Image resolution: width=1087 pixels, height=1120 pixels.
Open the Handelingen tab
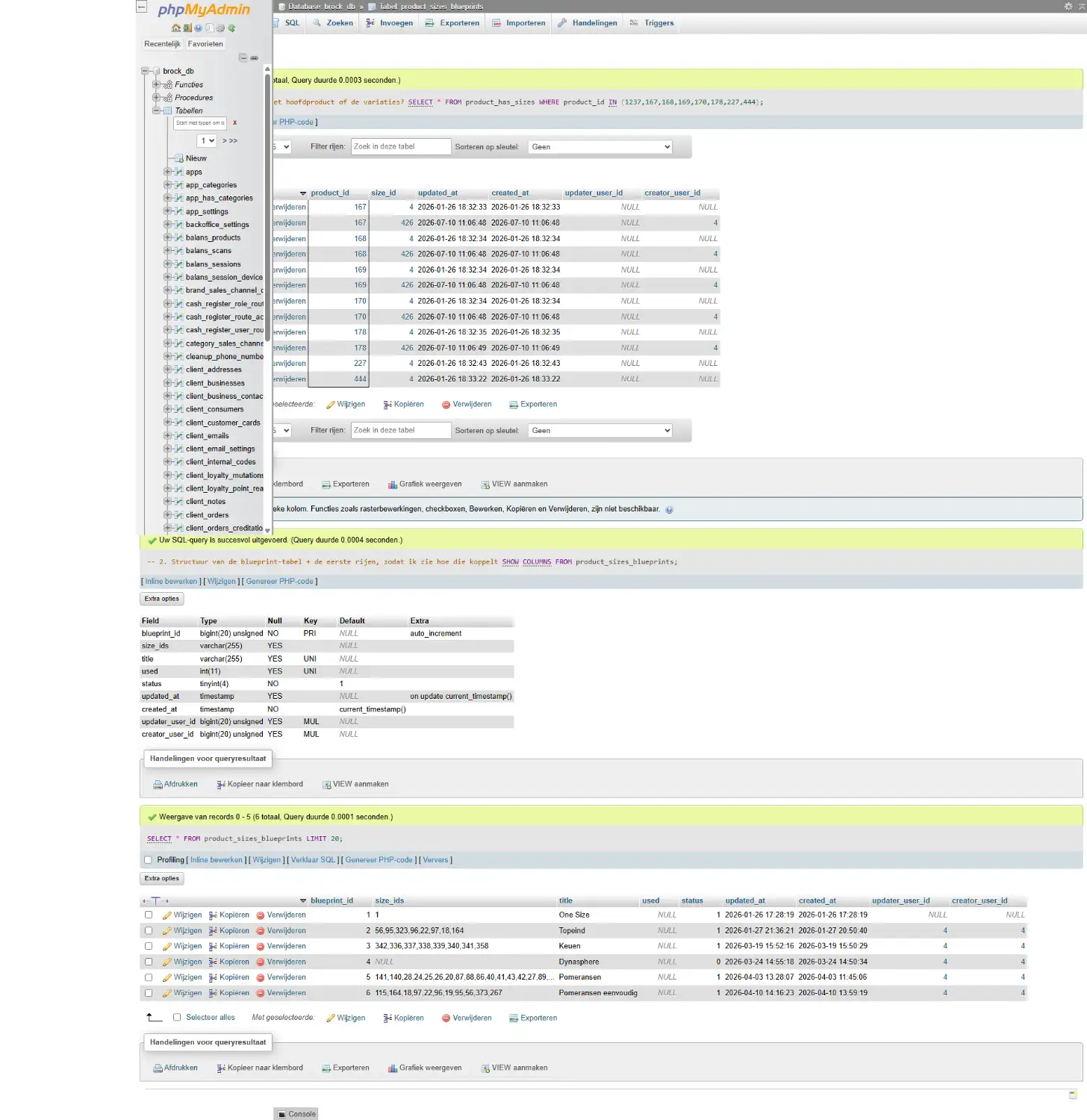click(588, 23)
